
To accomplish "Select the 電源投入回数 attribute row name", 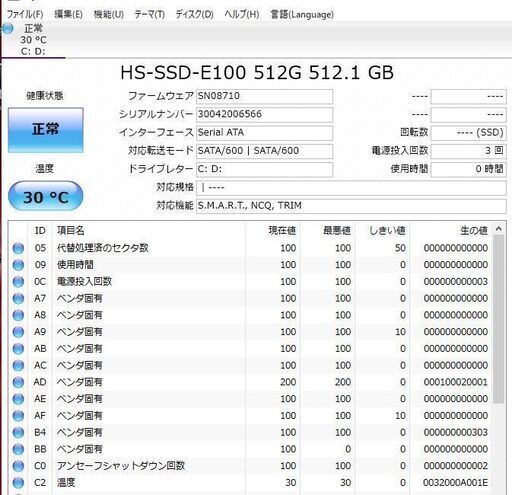I will click(x=84, y=282).
